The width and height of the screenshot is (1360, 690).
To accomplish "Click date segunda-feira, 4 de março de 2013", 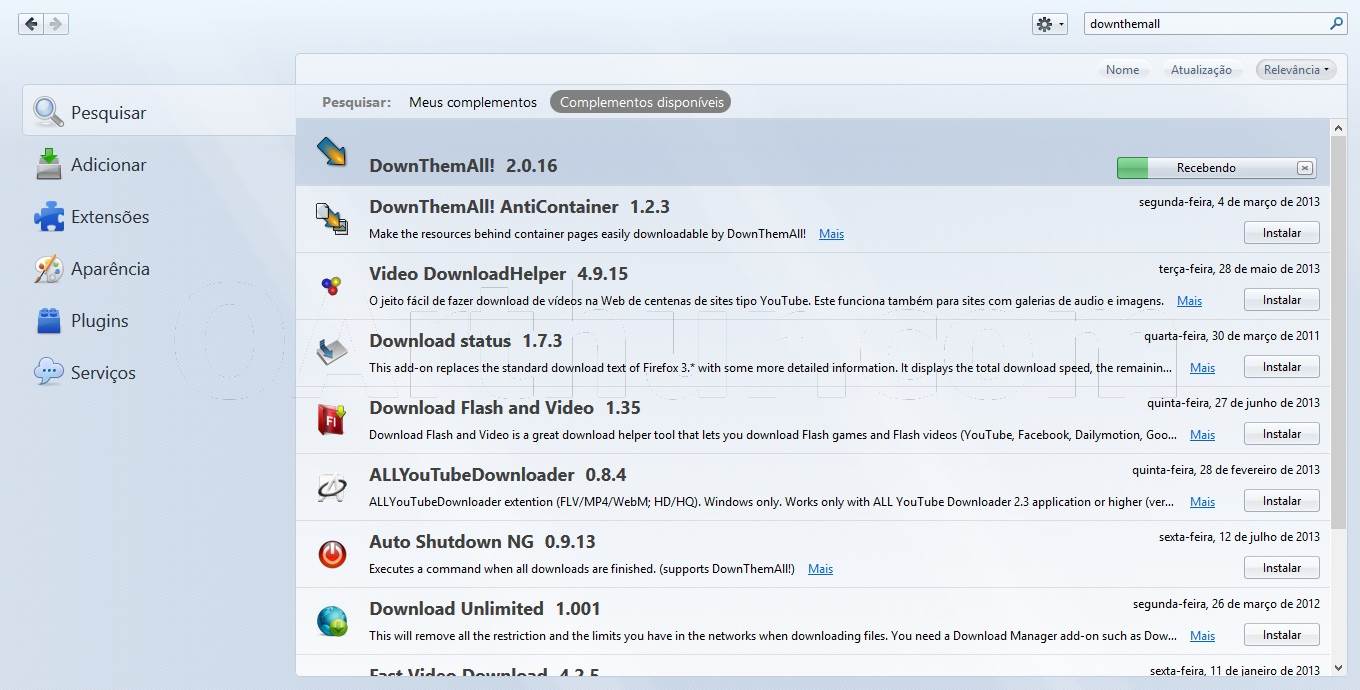I will [x=1229, y=202].
